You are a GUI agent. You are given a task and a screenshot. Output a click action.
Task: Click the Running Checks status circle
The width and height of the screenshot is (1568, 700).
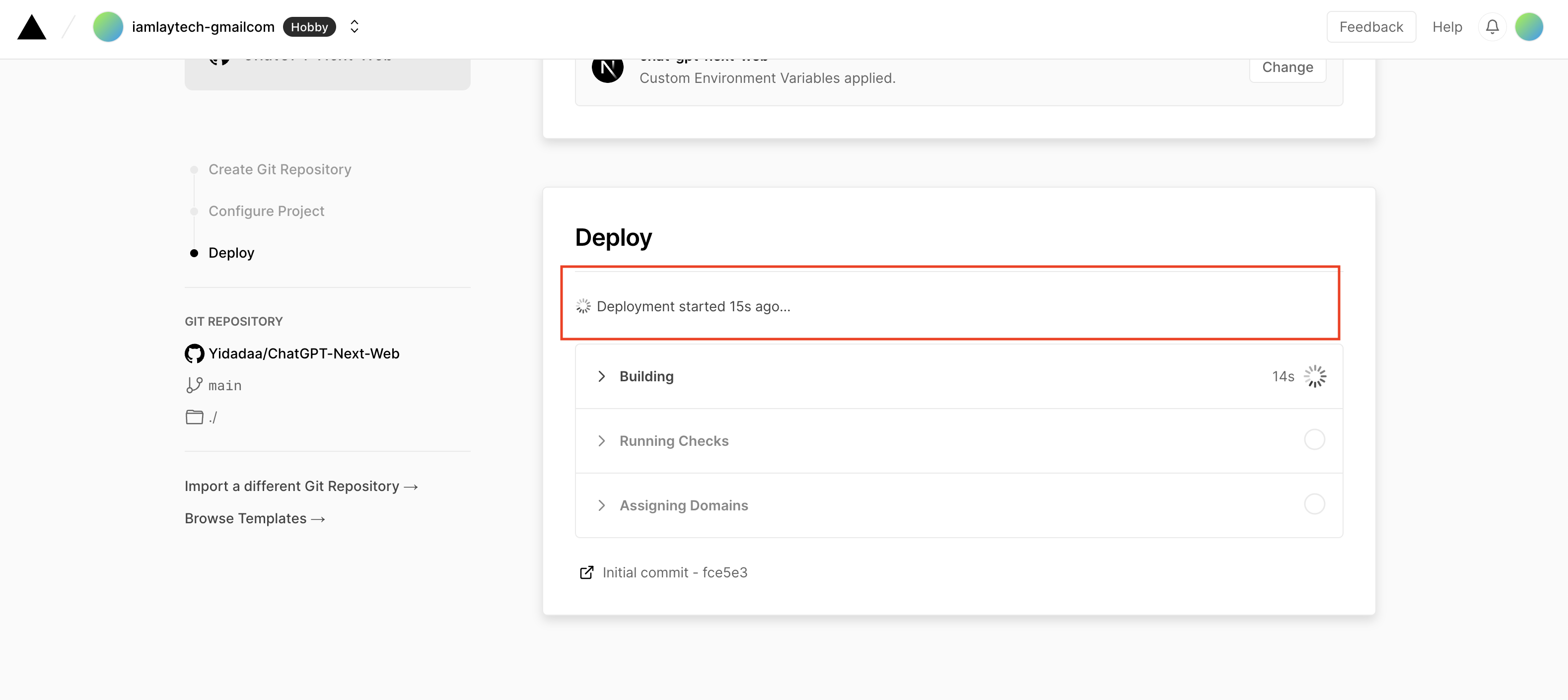1314,439
